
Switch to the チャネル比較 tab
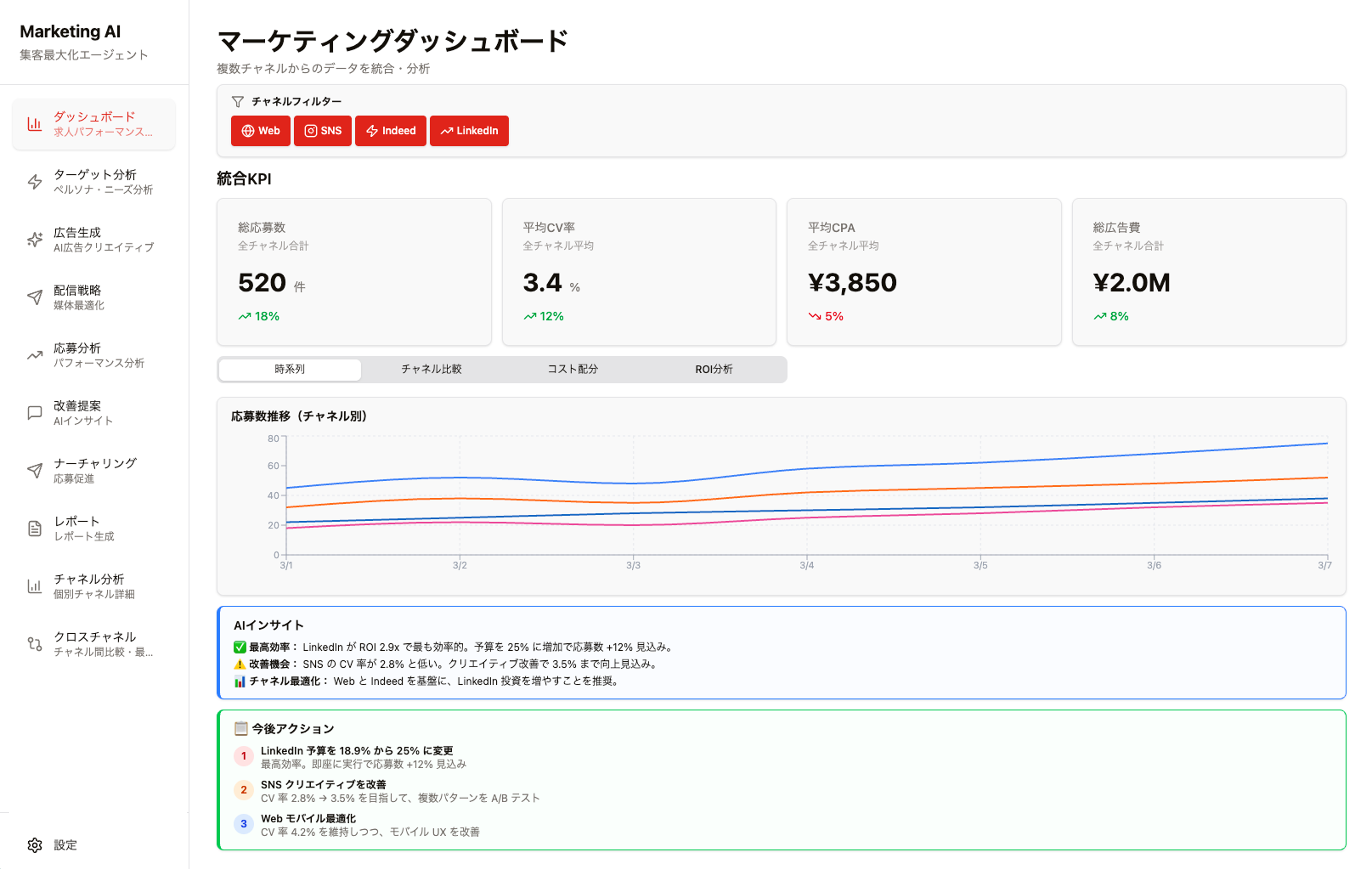coord(431,369)
